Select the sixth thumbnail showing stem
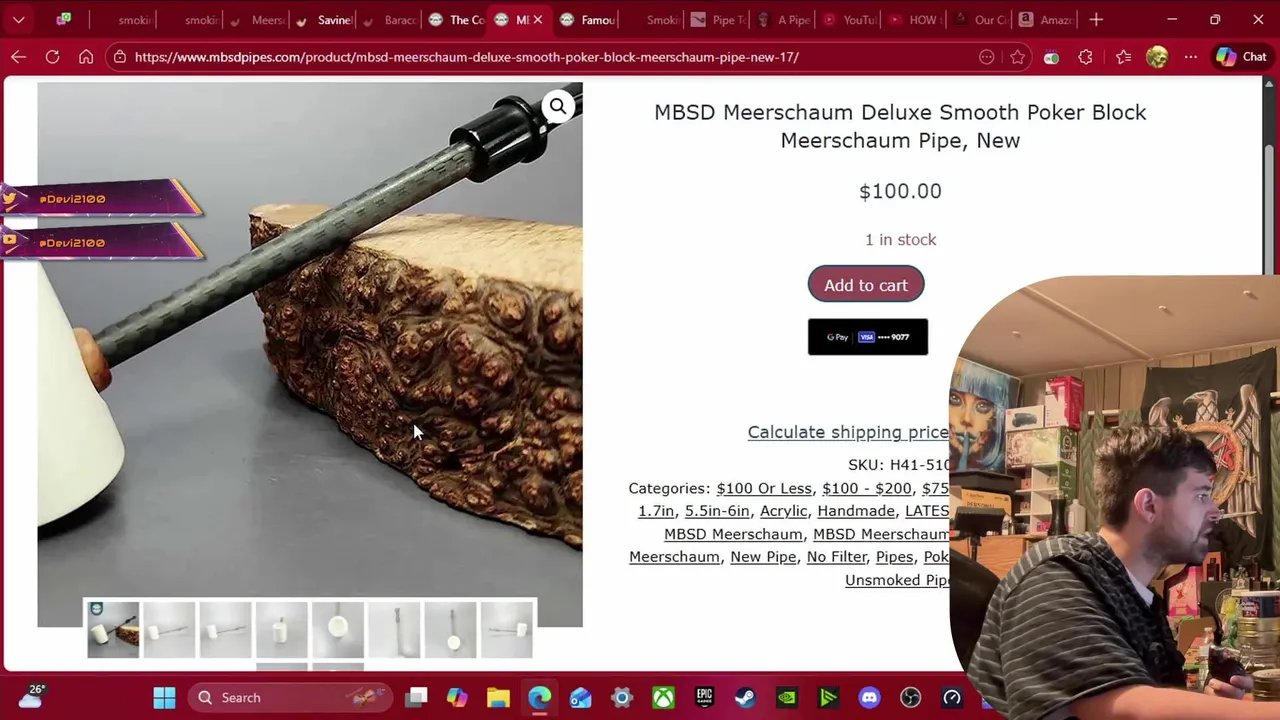Viewport: 1280px width, 720px height. [x=394, y=630]
